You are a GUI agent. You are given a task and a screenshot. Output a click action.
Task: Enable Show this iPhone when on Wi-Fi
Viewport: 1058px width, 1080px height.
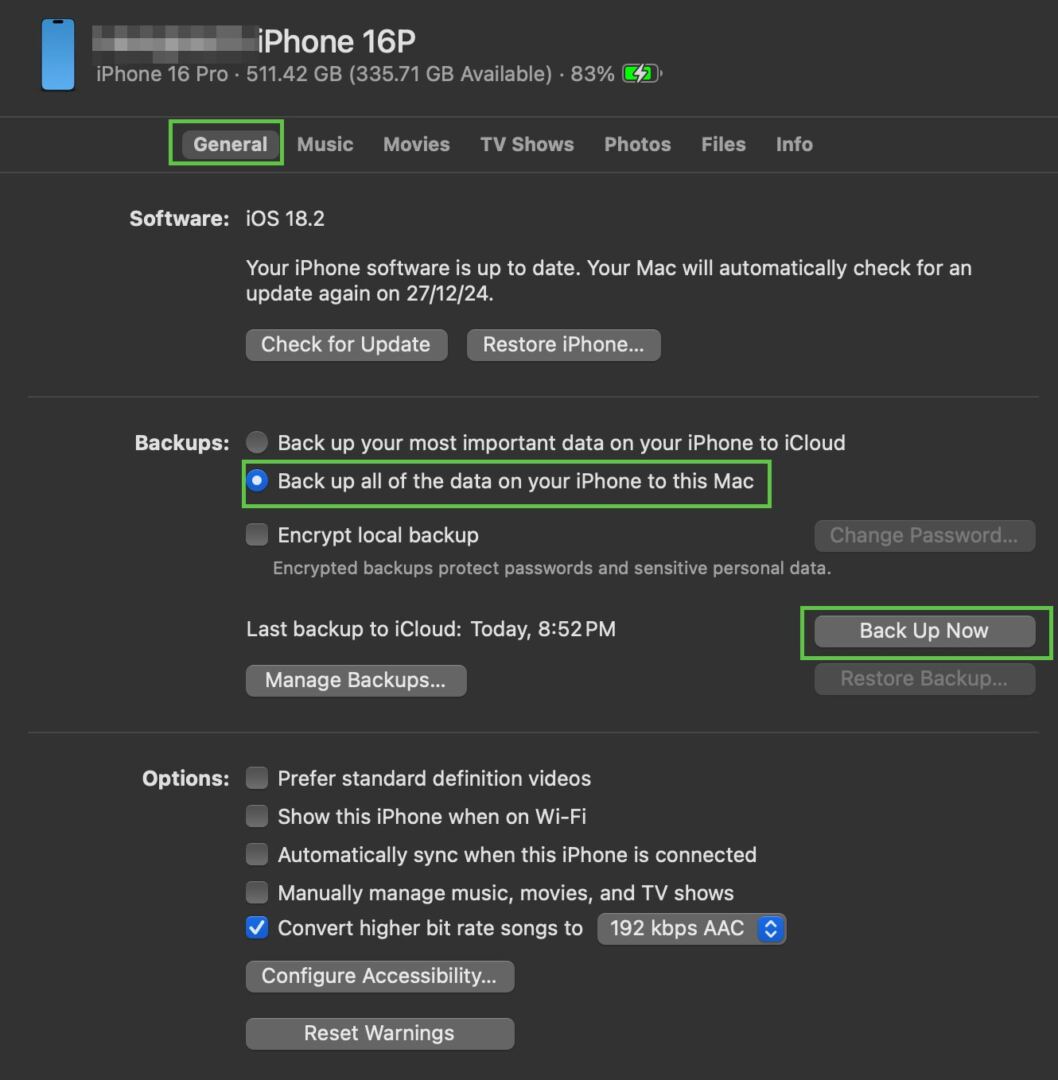point(258,816)
